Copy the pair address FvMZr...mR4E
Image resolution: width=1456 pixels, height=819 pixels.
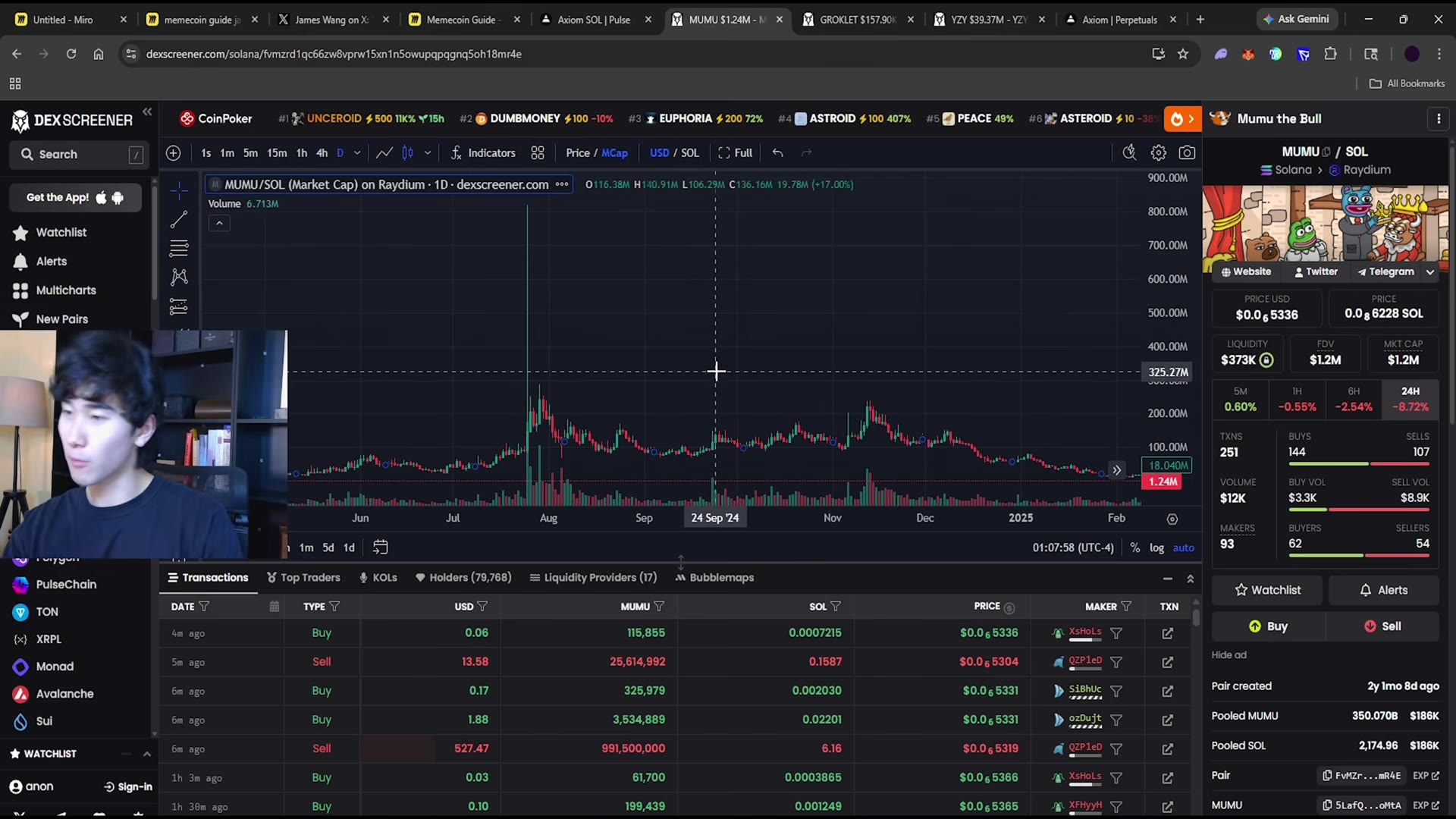1363,776
